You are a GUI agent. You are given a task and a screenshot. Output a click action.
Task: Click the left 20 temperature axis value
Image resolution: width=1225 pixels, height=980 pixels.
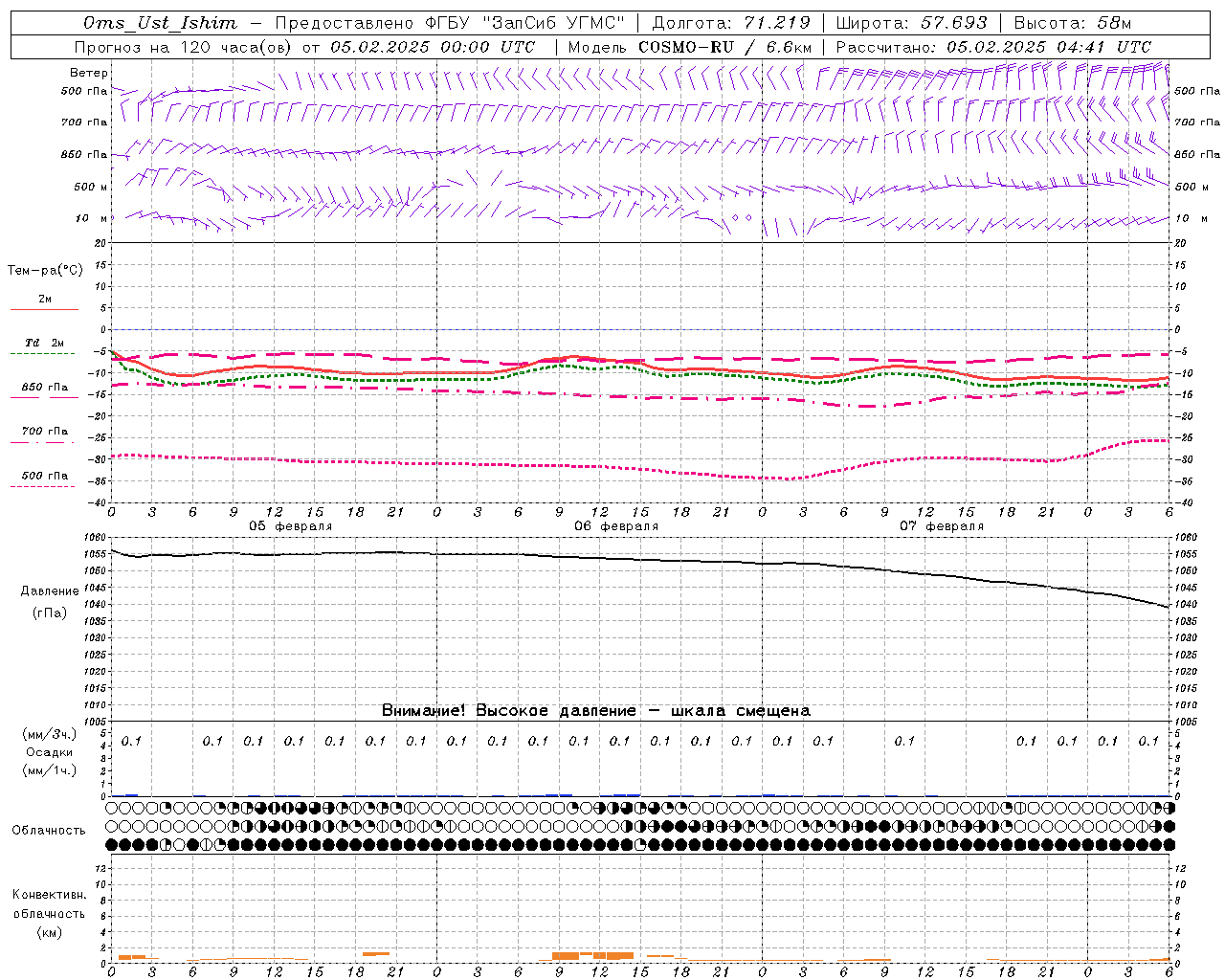click(100, 244)
